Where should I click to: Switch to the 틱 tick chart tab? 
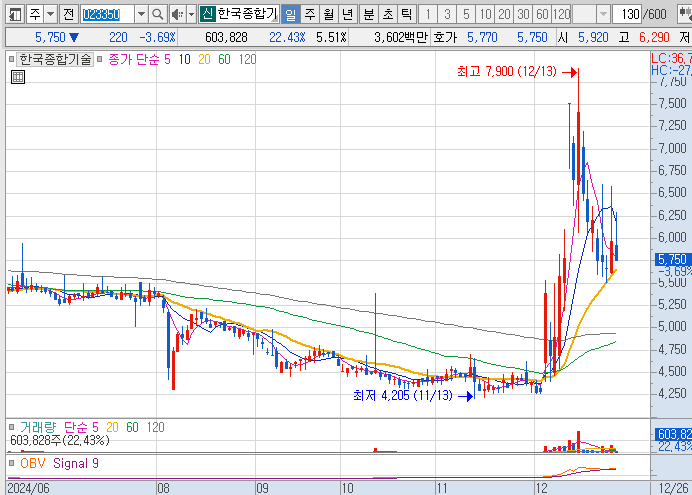406,15
